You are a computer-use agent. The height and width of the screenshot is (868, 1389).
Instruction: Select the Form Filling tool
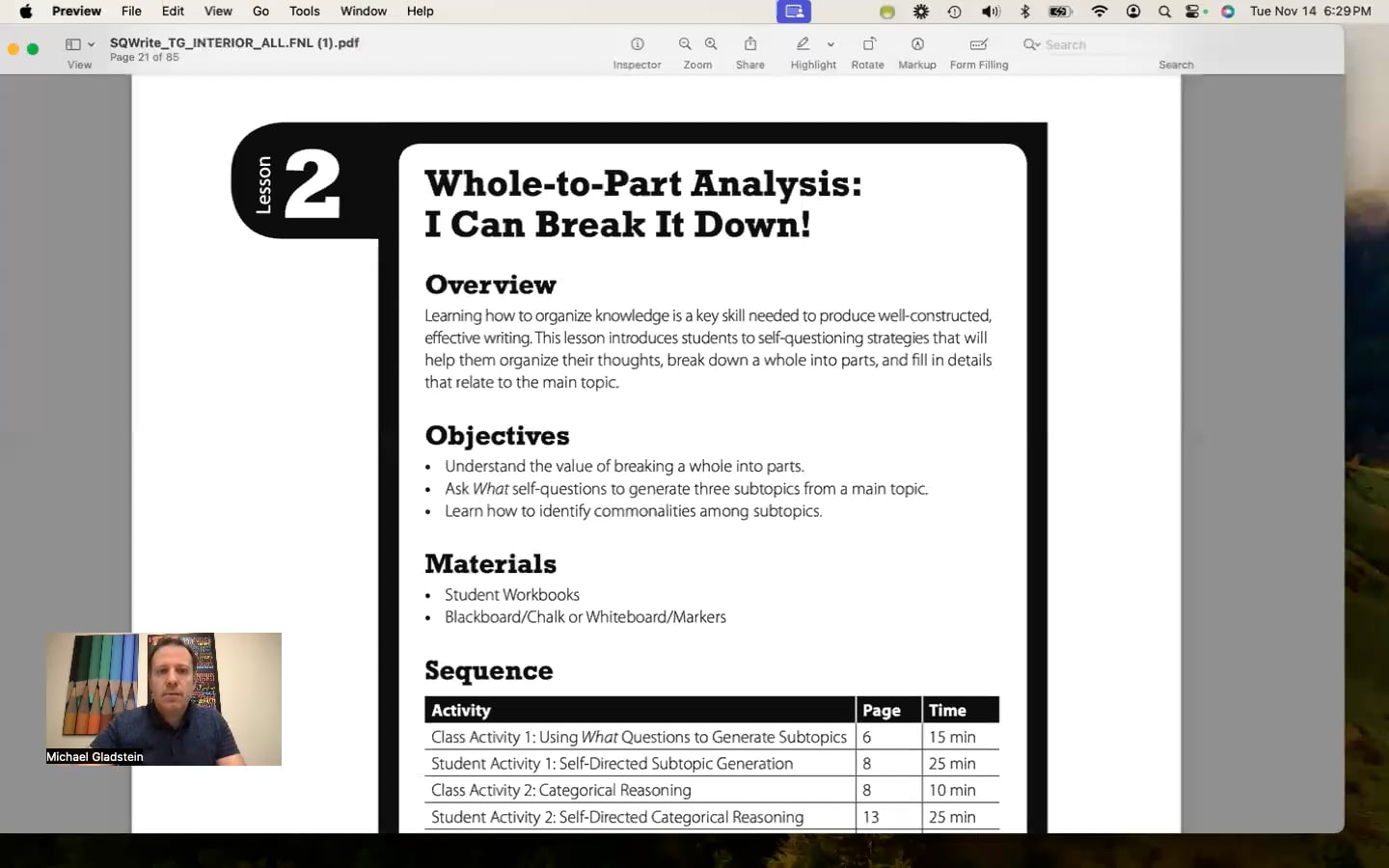[978, 44]
